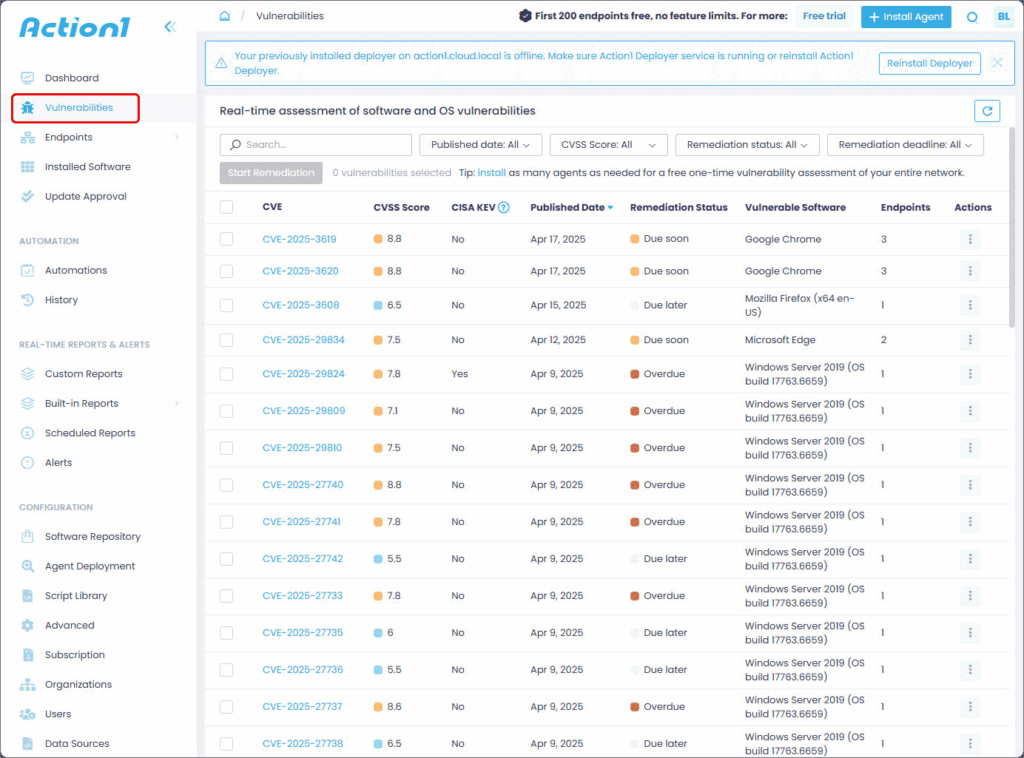
Task: Select checkbox for CVE-2025-29834
Action: tap(227, 340)
